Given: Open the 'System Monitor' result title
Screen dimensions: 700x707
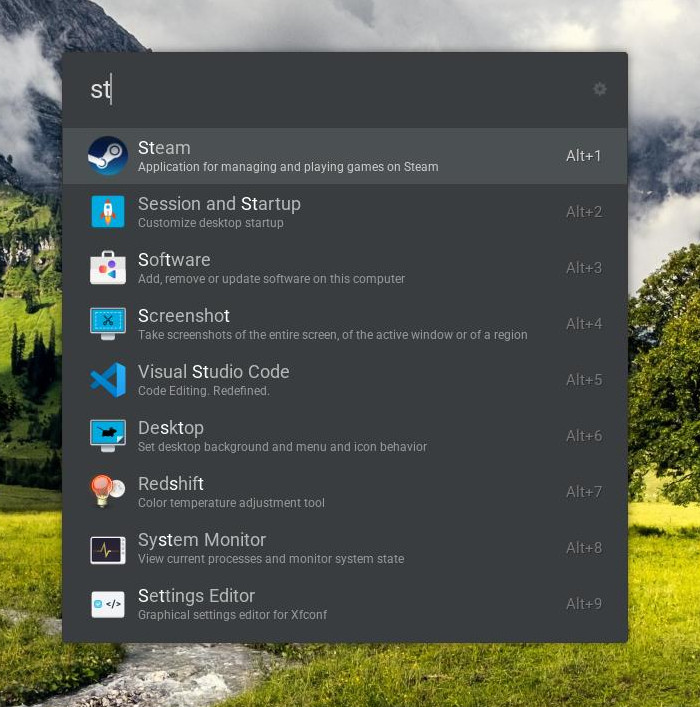Looking at the screenshot, I should pyautogui.click(x=202, y=540).
